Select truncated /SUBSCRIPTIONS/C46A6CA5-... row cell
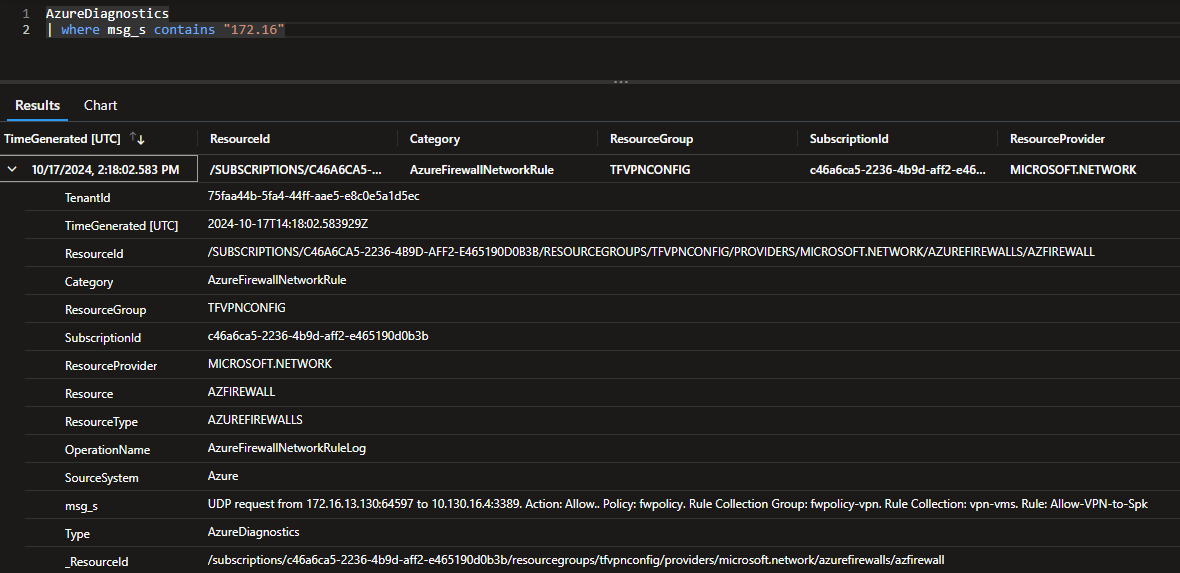 [x=296, y=170]
